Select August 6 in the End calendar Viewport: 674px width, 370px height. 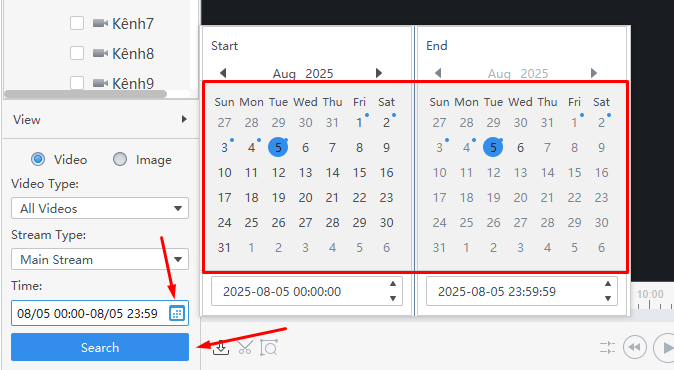[x=520, y=148]
